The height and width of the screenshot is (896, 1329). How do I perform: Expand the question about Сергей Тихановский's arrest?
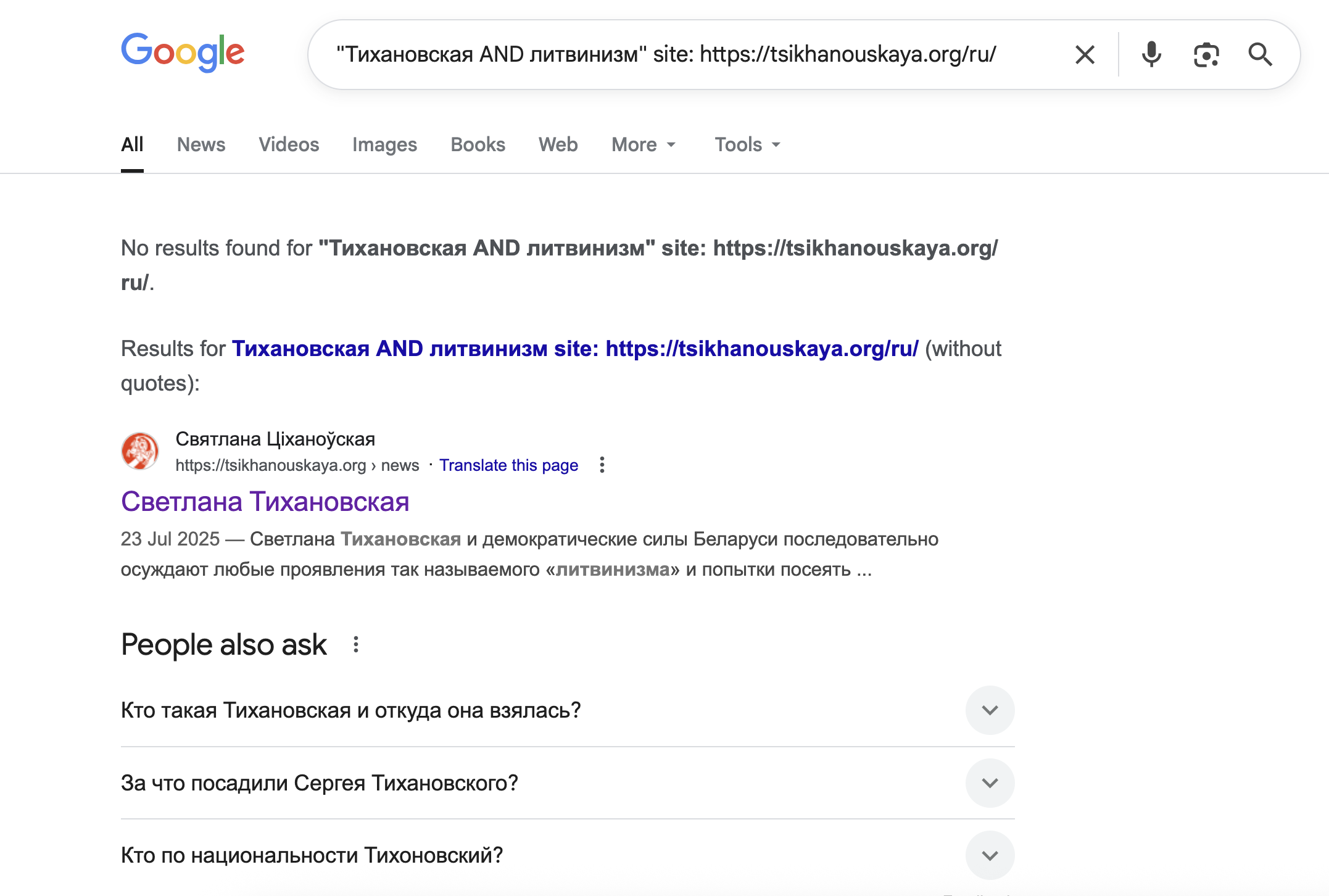pos(990,783)
